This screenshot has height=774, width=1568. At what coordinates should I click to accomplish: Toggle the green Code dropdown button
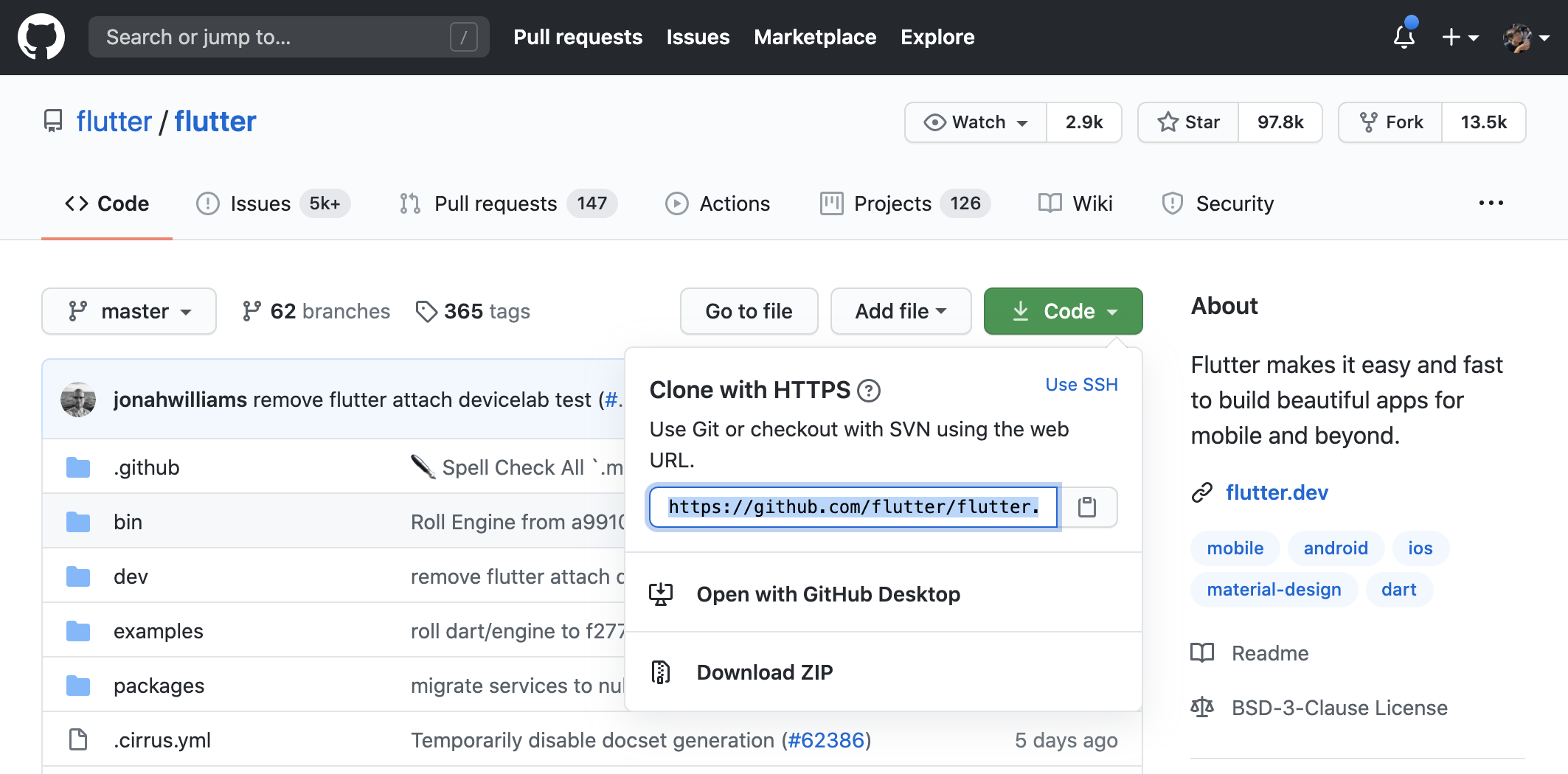coord(1063,311)
